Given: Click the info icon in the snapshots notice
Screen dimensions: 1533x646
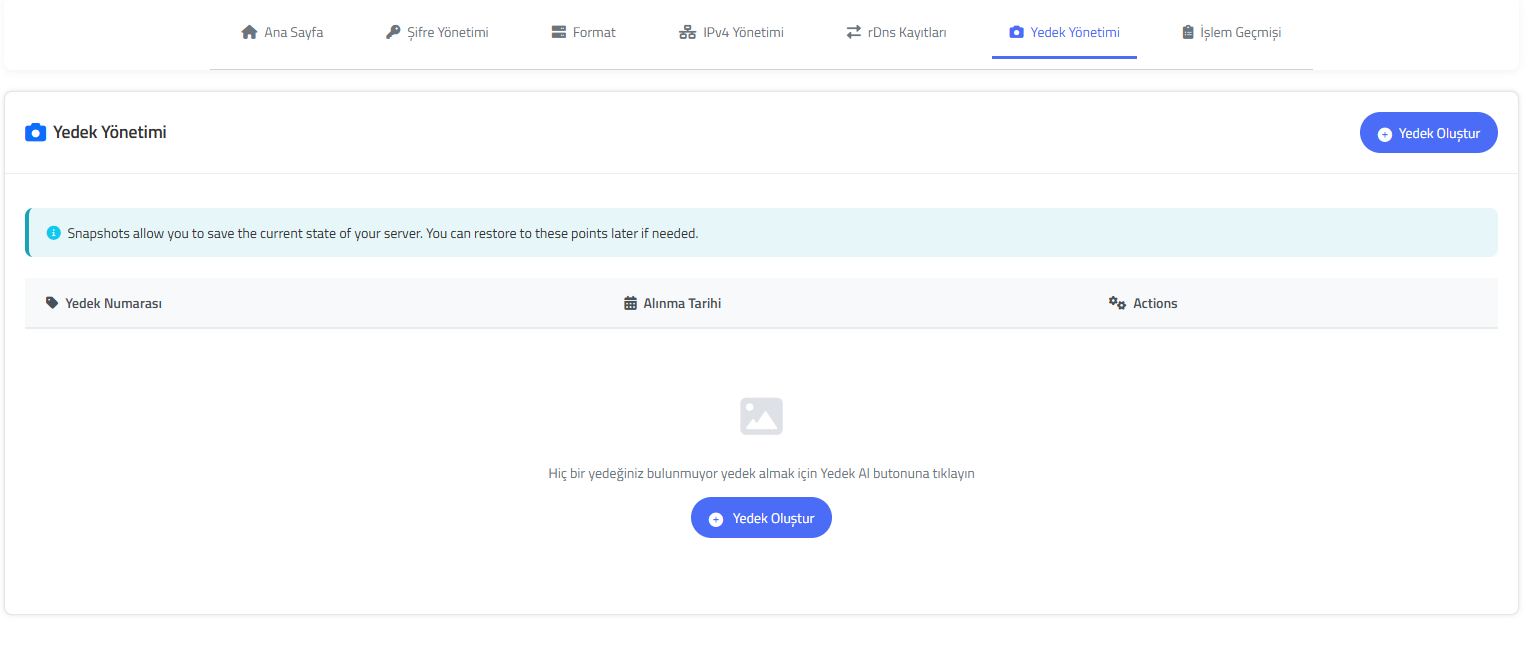Looking at the screenshot, I should tap(54, 233).
